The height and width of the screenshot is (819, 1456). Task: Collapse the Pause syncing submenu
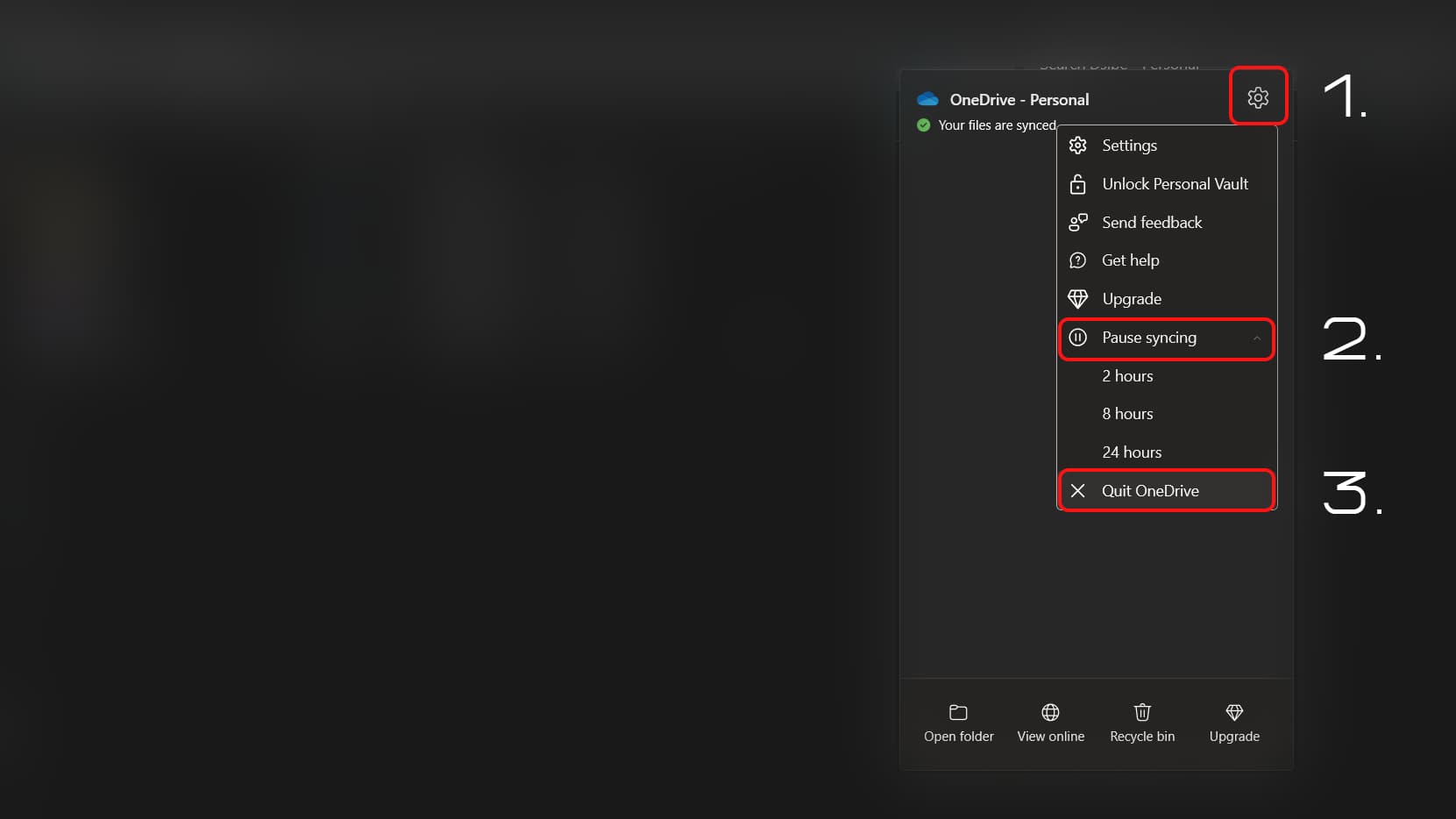(x=1167, y=338)
